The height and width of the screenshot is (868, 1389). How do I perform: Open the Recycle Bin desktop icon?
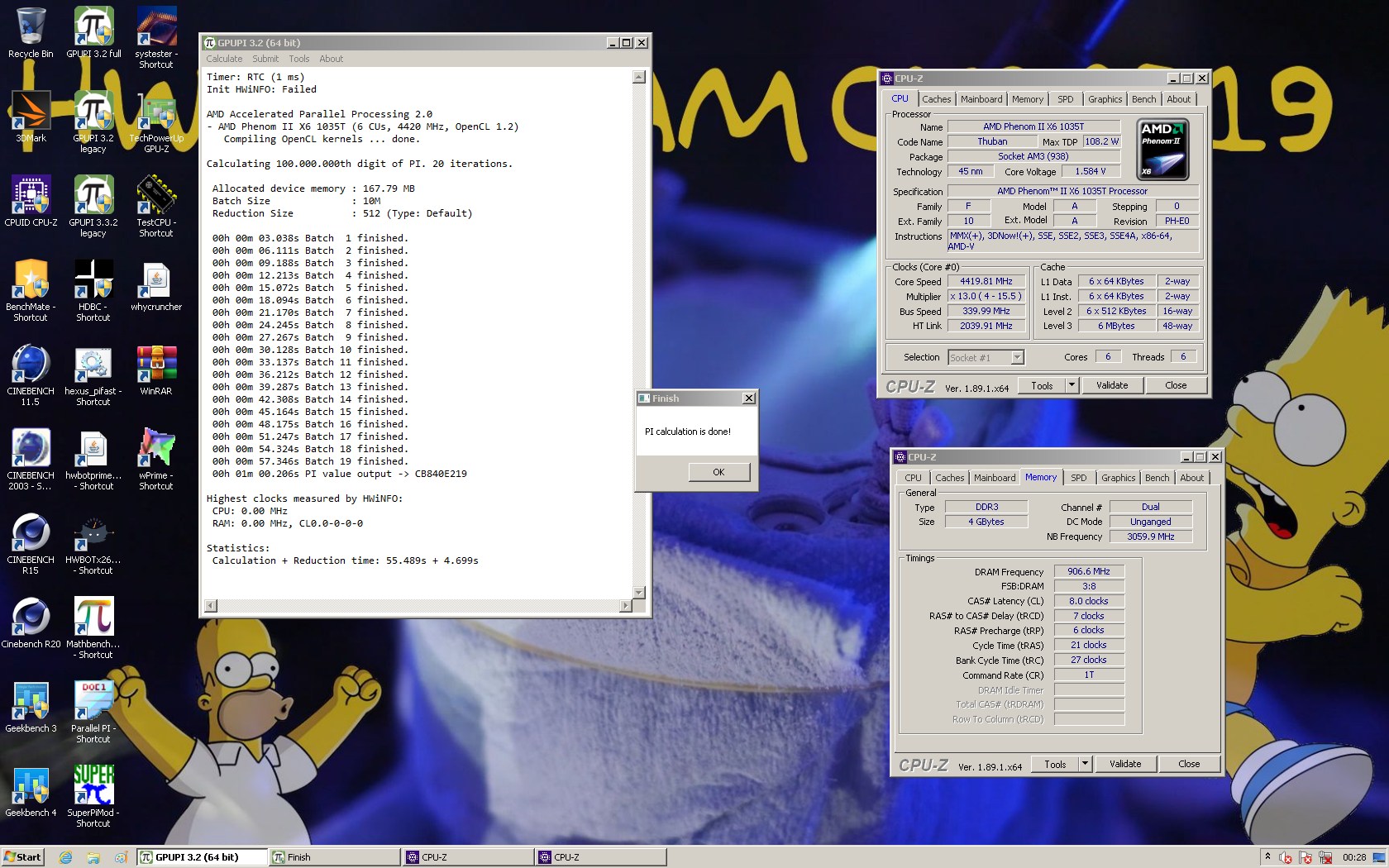tap(31, 33)
